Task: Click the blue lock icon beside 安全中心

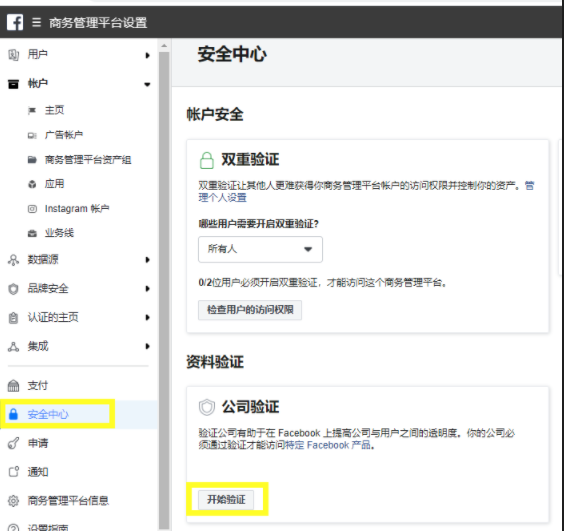Action: 13,414
